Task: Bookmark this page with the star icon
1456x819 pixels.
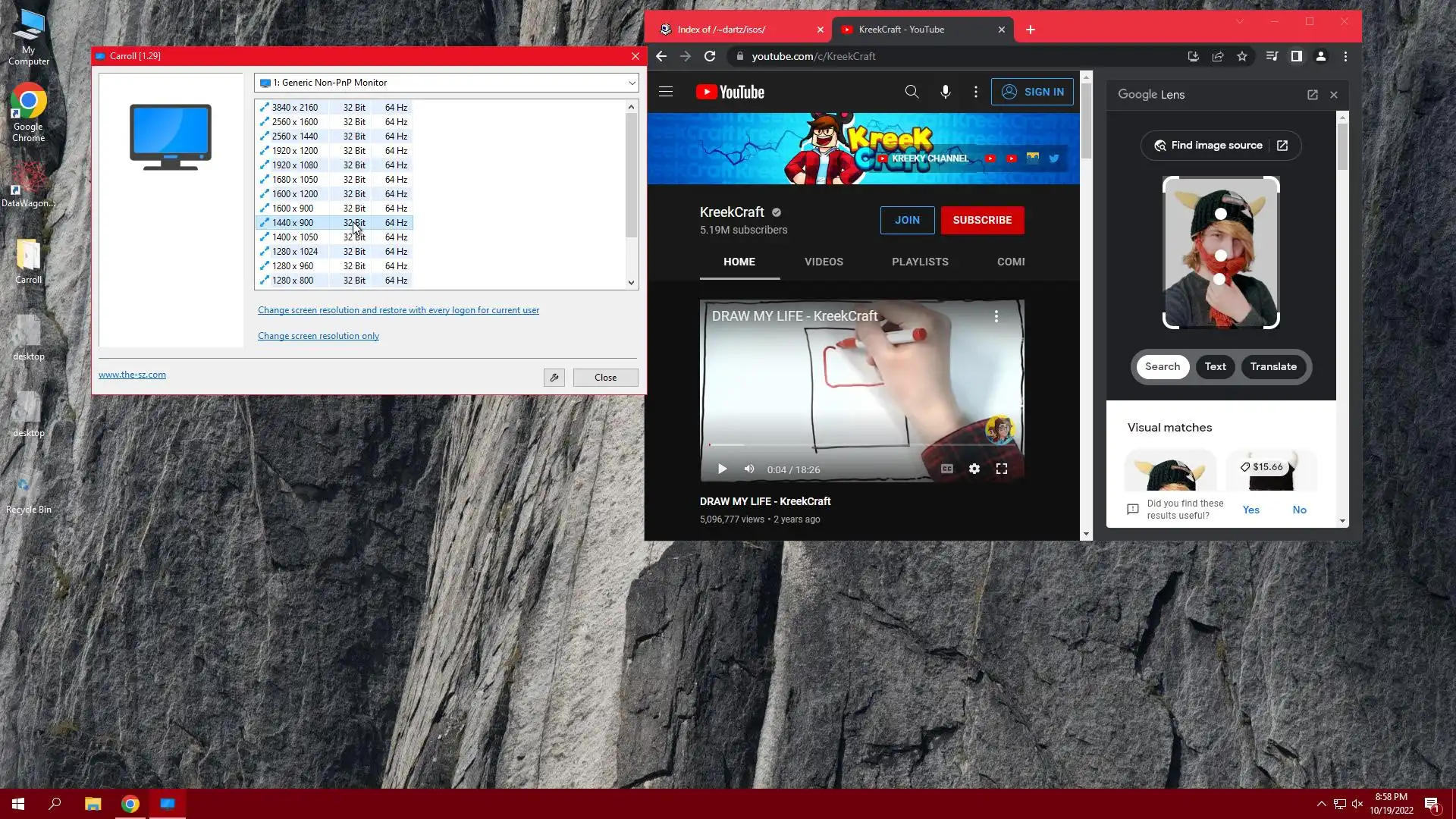Action: point(1242,56)
